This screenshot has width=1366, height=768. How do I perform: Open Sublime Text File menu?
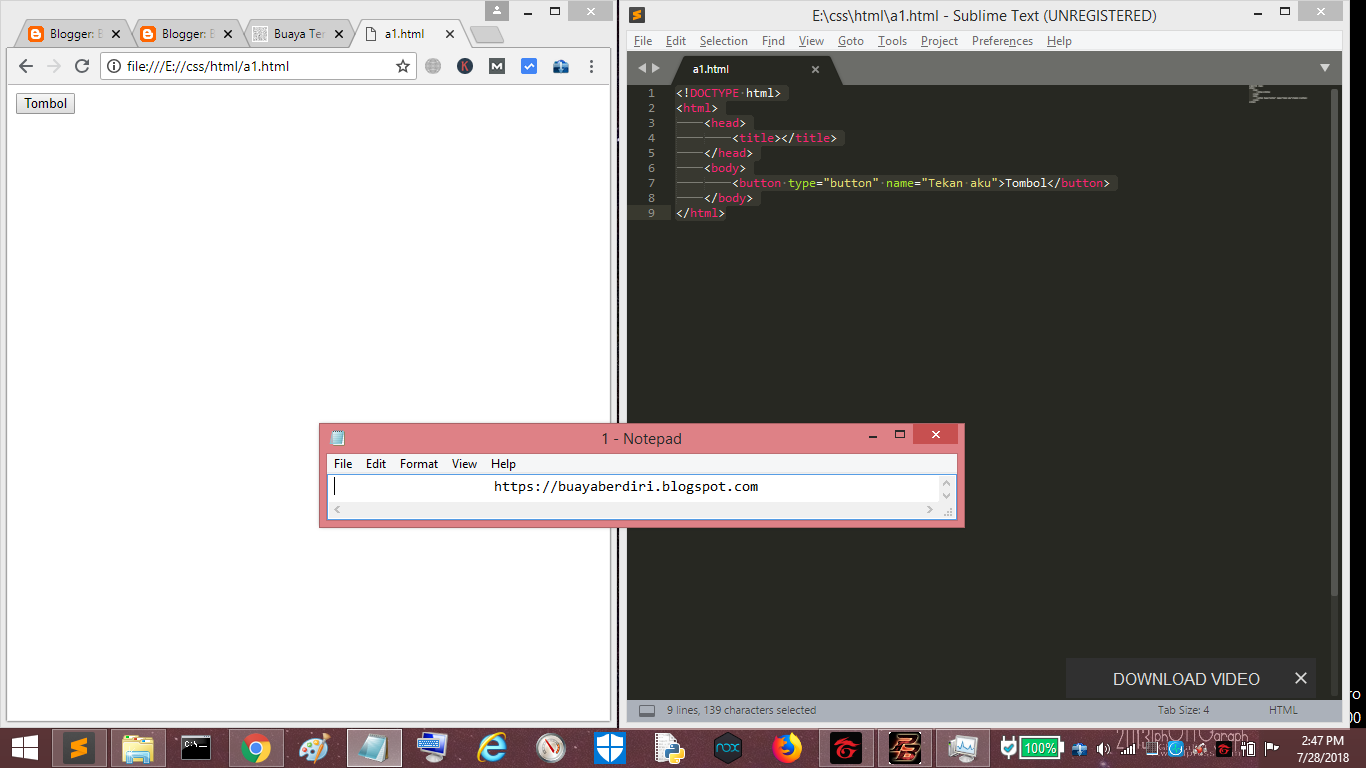(x=643, y=41)
